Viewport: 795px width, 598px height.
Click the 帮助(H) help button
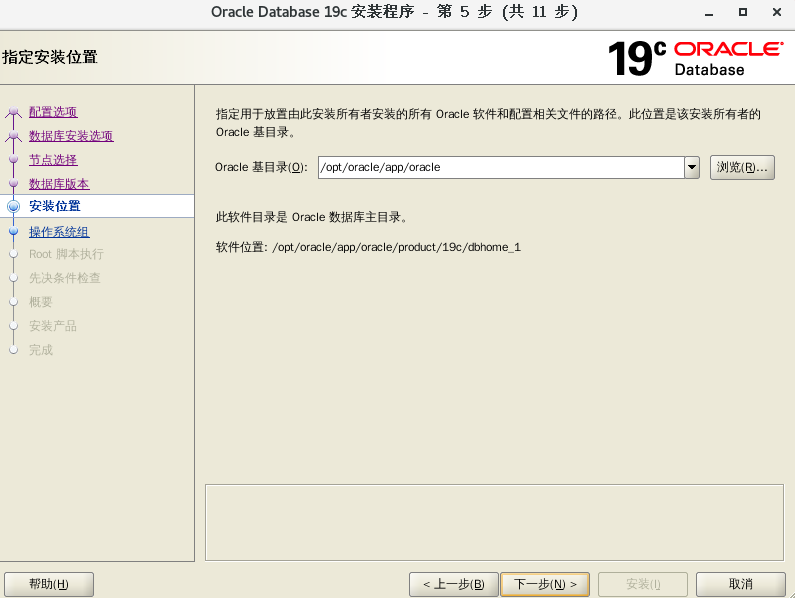(x=49, y=584)
